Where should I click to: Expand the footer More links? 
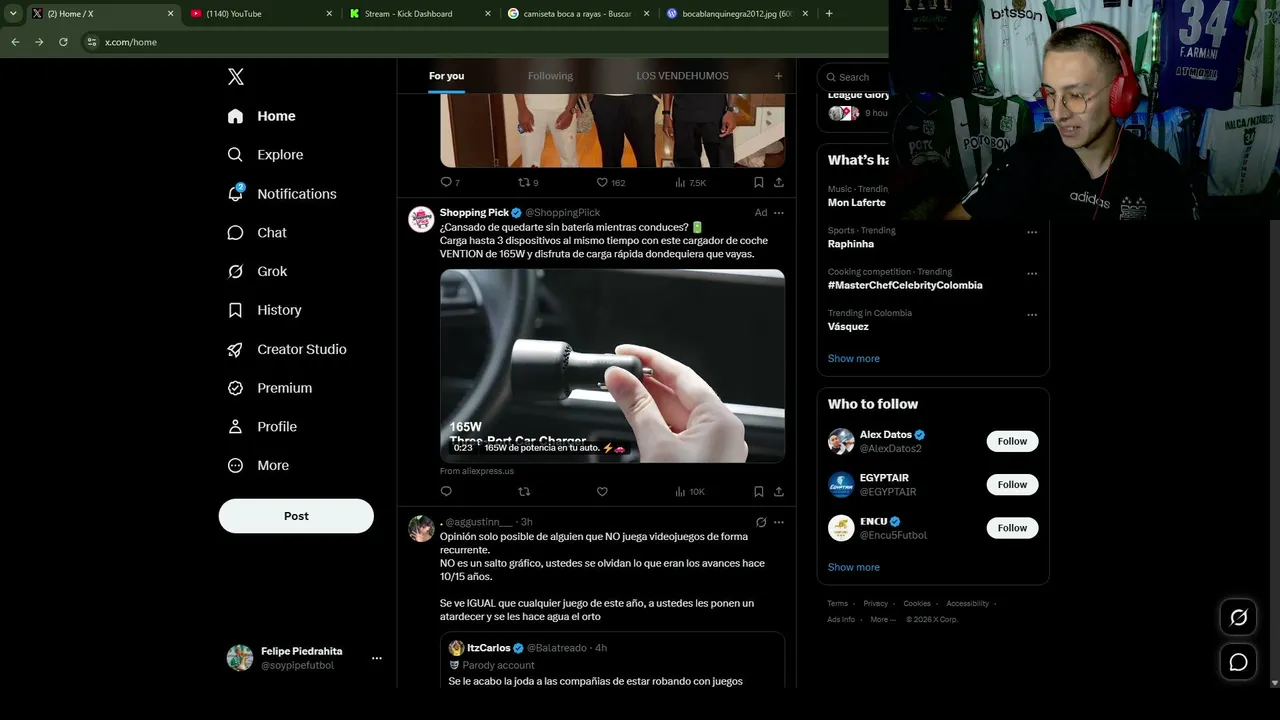[x=883, y=619]
